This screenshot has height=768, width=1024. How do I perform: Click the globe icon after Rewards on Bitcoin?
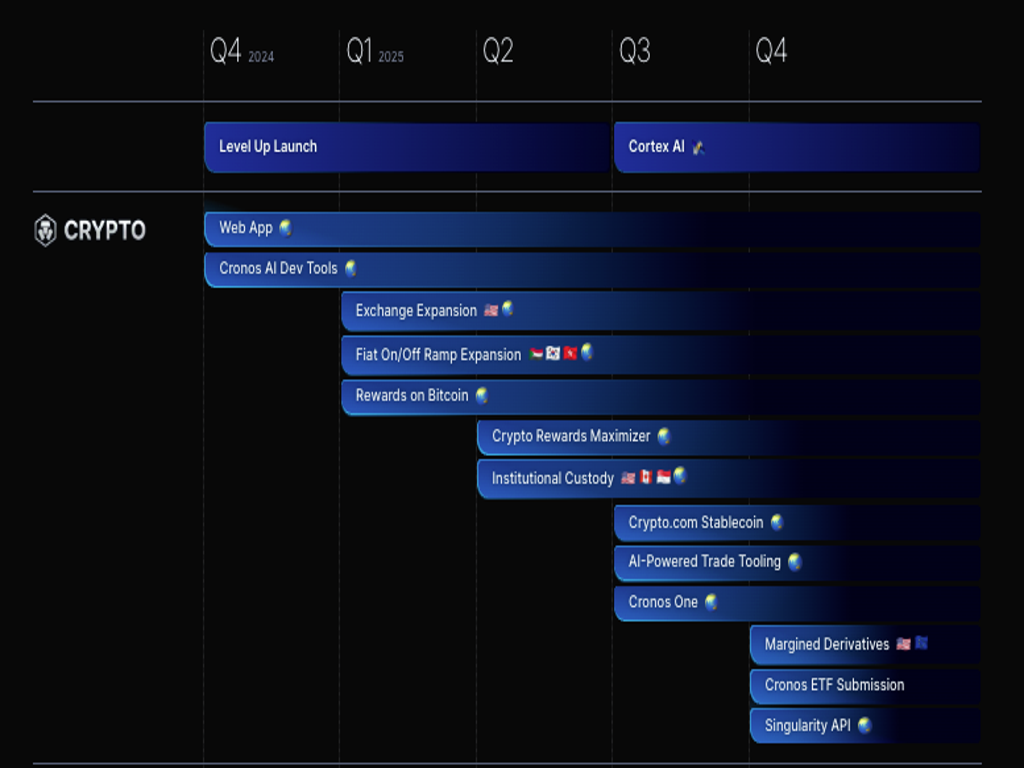(481, 396)
